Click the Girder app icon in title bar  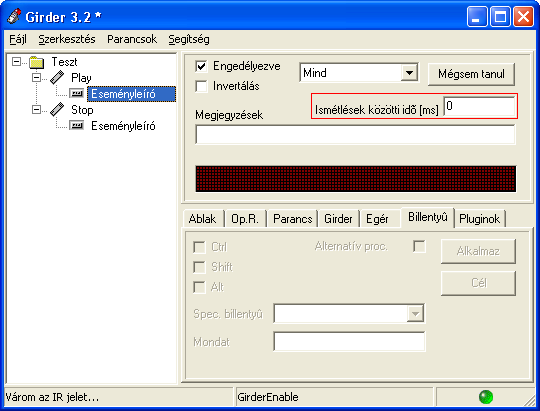click(x=14, y=16)
